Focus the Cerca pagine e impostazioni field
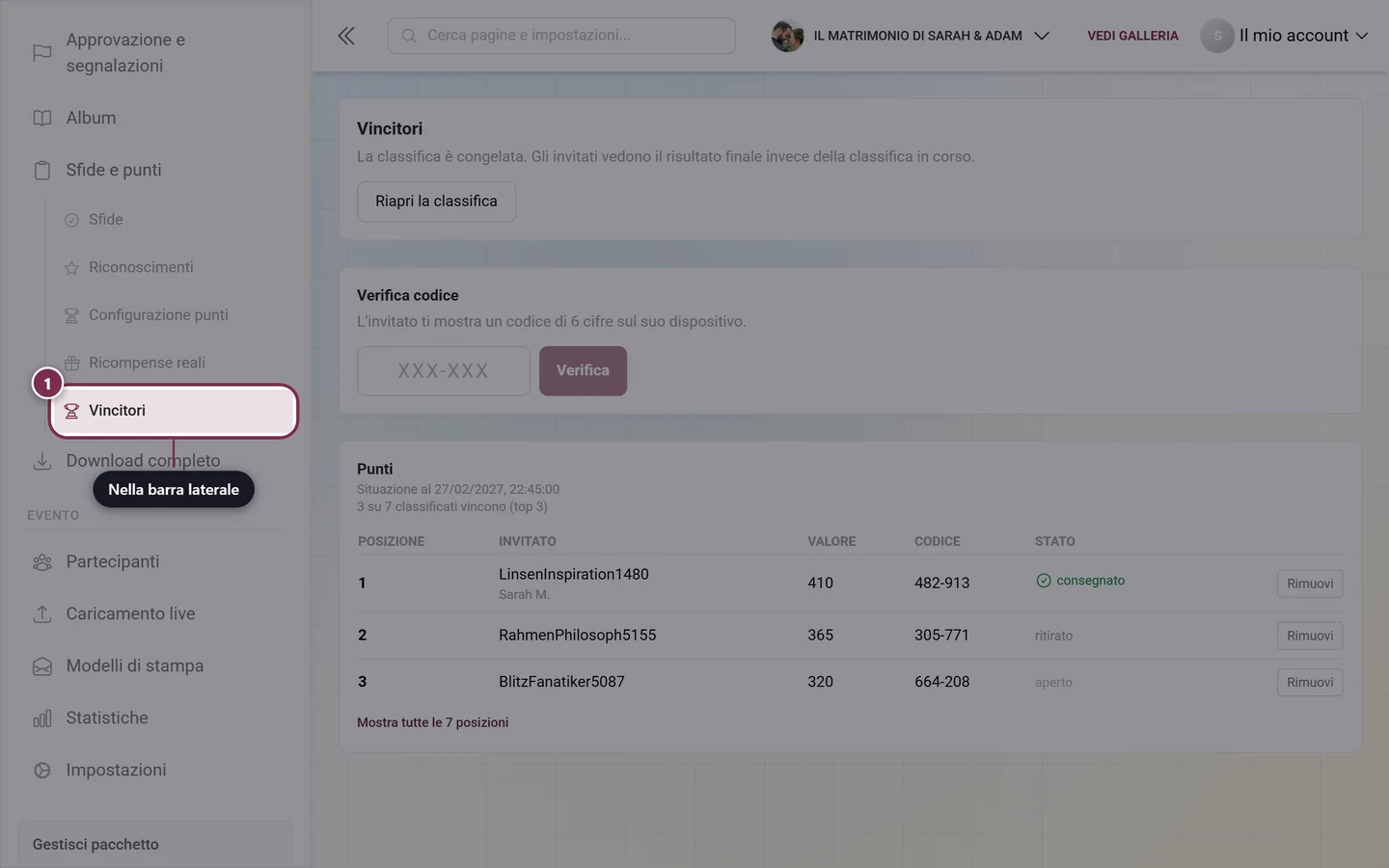This screenshot has width=1389, height=868. pos(561,36)
